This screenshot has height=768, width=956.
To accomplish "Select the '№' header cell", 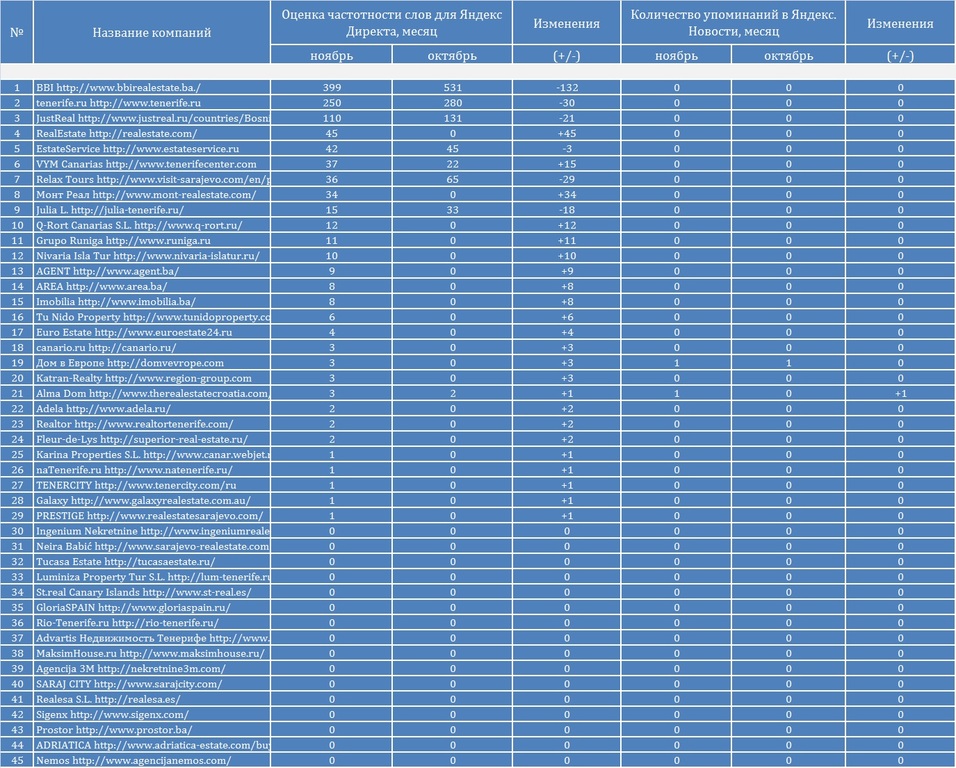I will click(16, 32).
